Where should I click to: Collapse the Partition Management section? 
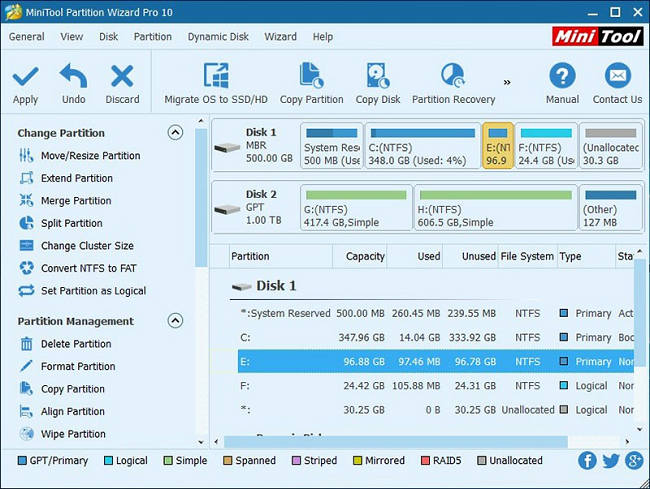[175, 321]
